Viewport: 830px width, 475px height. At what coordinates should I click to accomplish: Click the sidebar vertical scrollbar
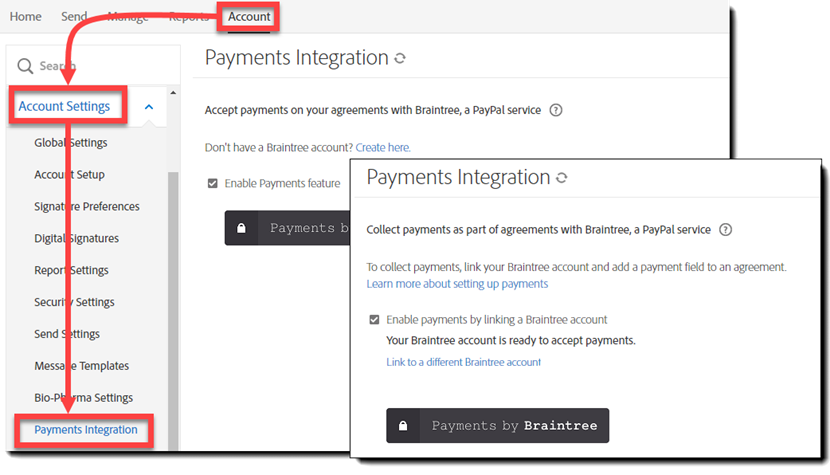pyautogui.click(x=173, y=300)
